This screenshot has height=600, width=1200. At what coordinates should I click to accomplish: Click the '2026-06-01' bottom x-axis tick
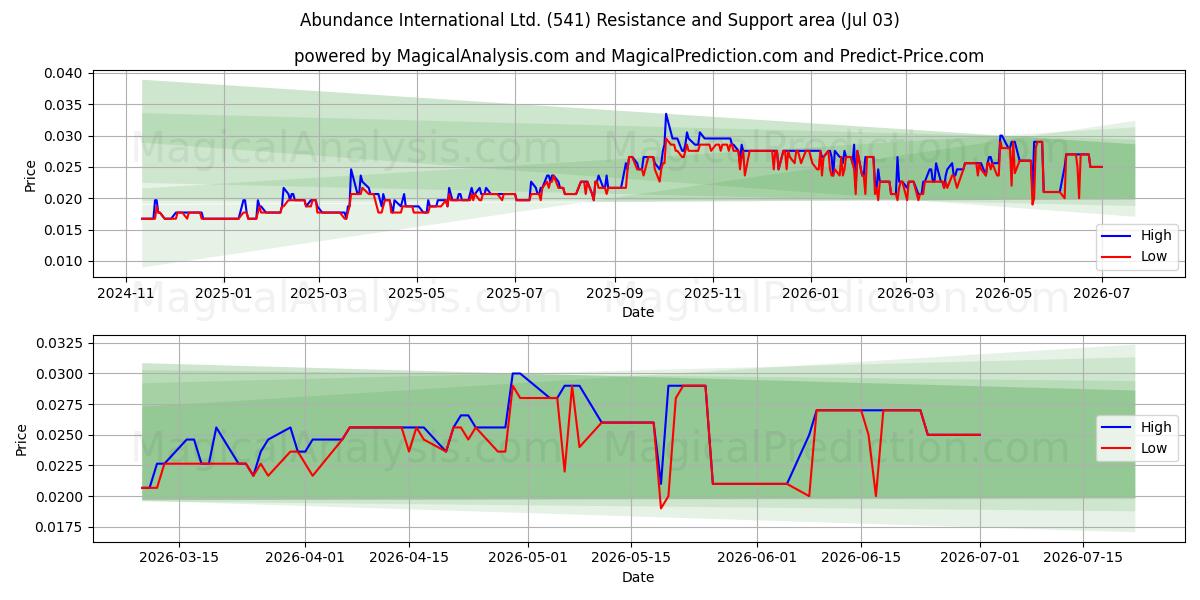point(757,558)
